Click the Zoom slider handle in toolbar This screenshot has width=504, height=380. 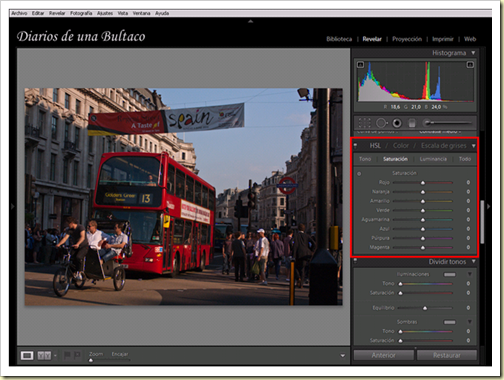pyautogui.click(x=90, y=360)
